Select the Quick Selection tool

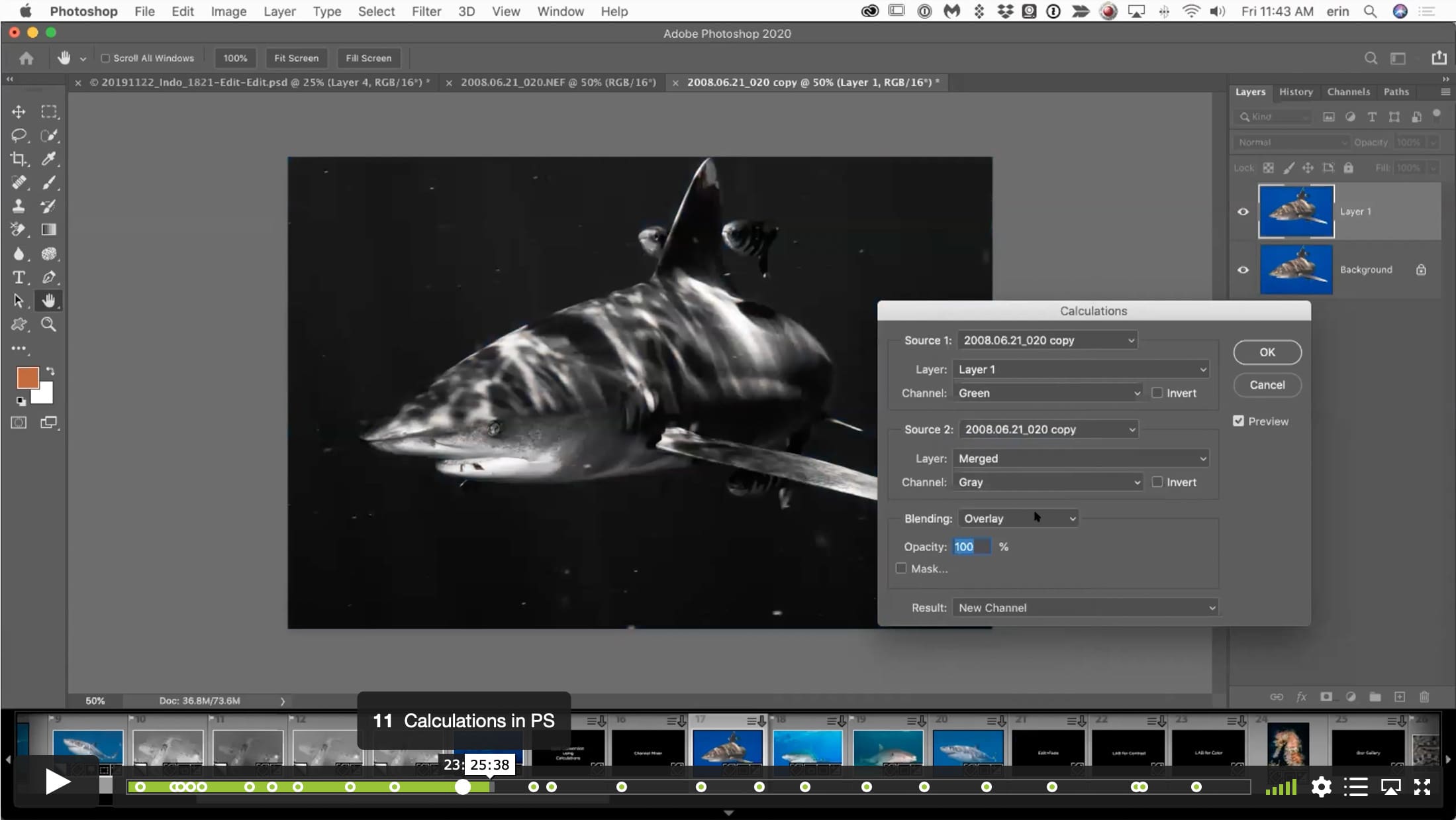coord(49,136)
